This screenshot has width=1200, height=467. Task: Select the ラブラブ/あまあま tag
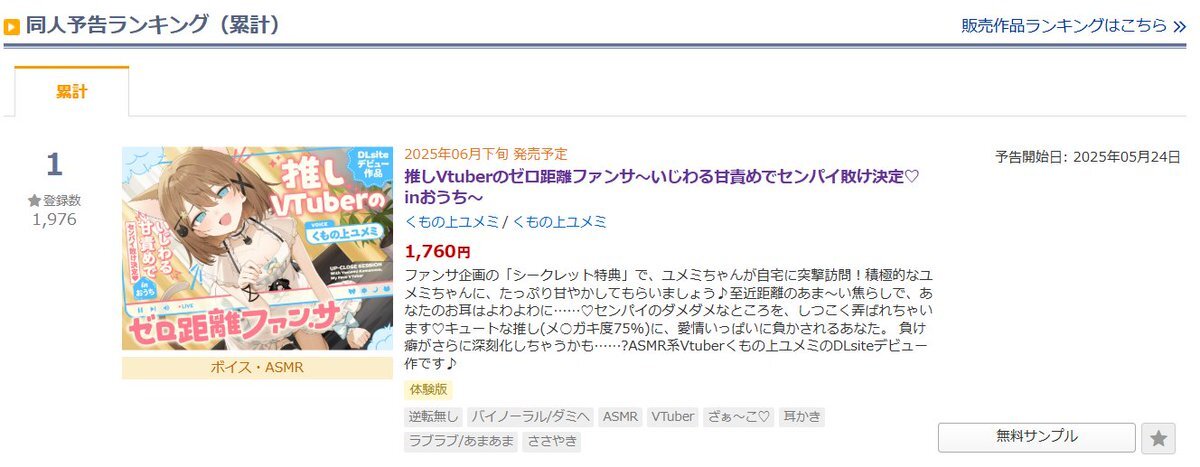[x=460, y=441]
